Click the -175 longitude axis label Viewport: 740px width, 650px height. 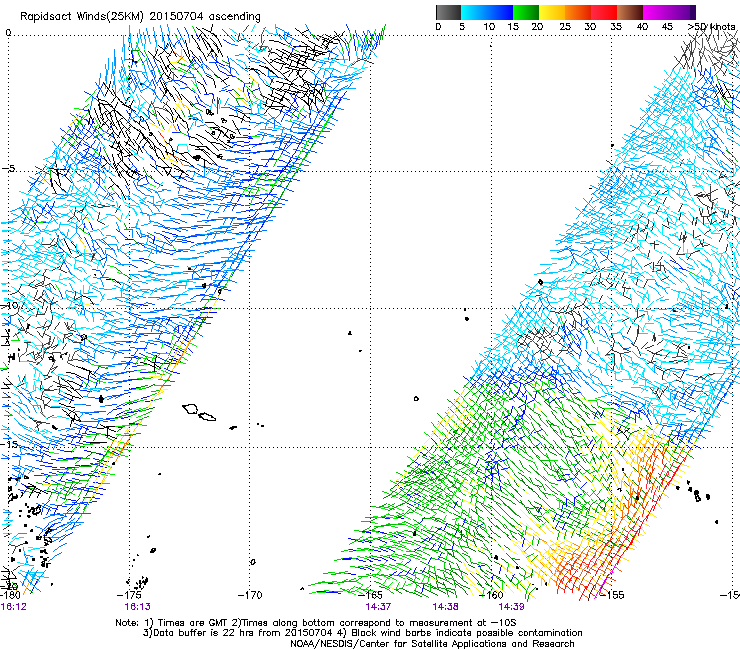[130, 595]
